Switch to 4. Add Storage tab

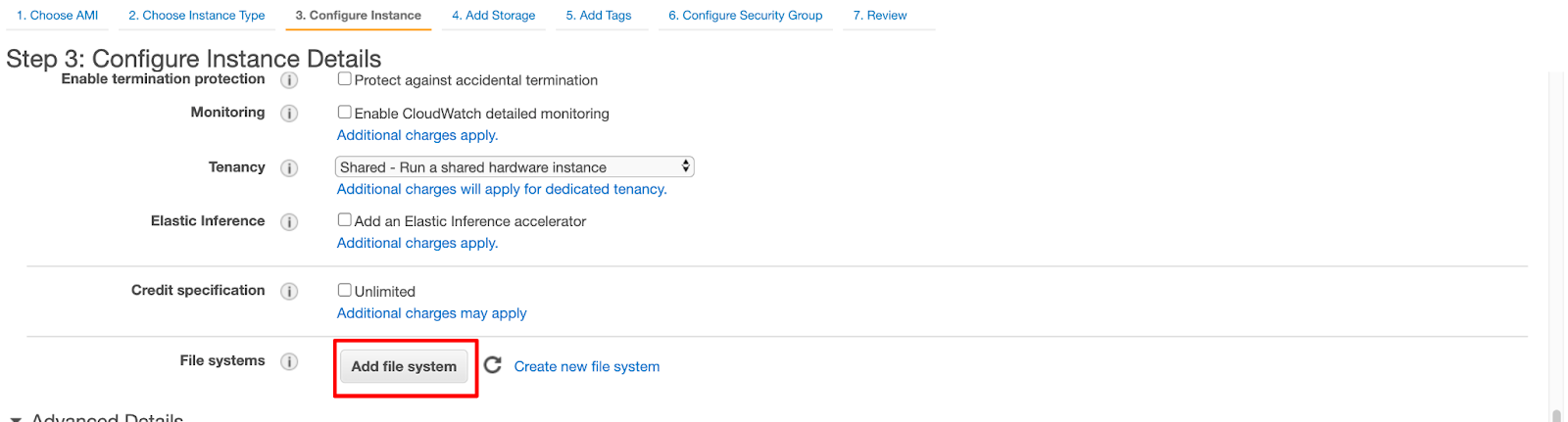(494, 16)
